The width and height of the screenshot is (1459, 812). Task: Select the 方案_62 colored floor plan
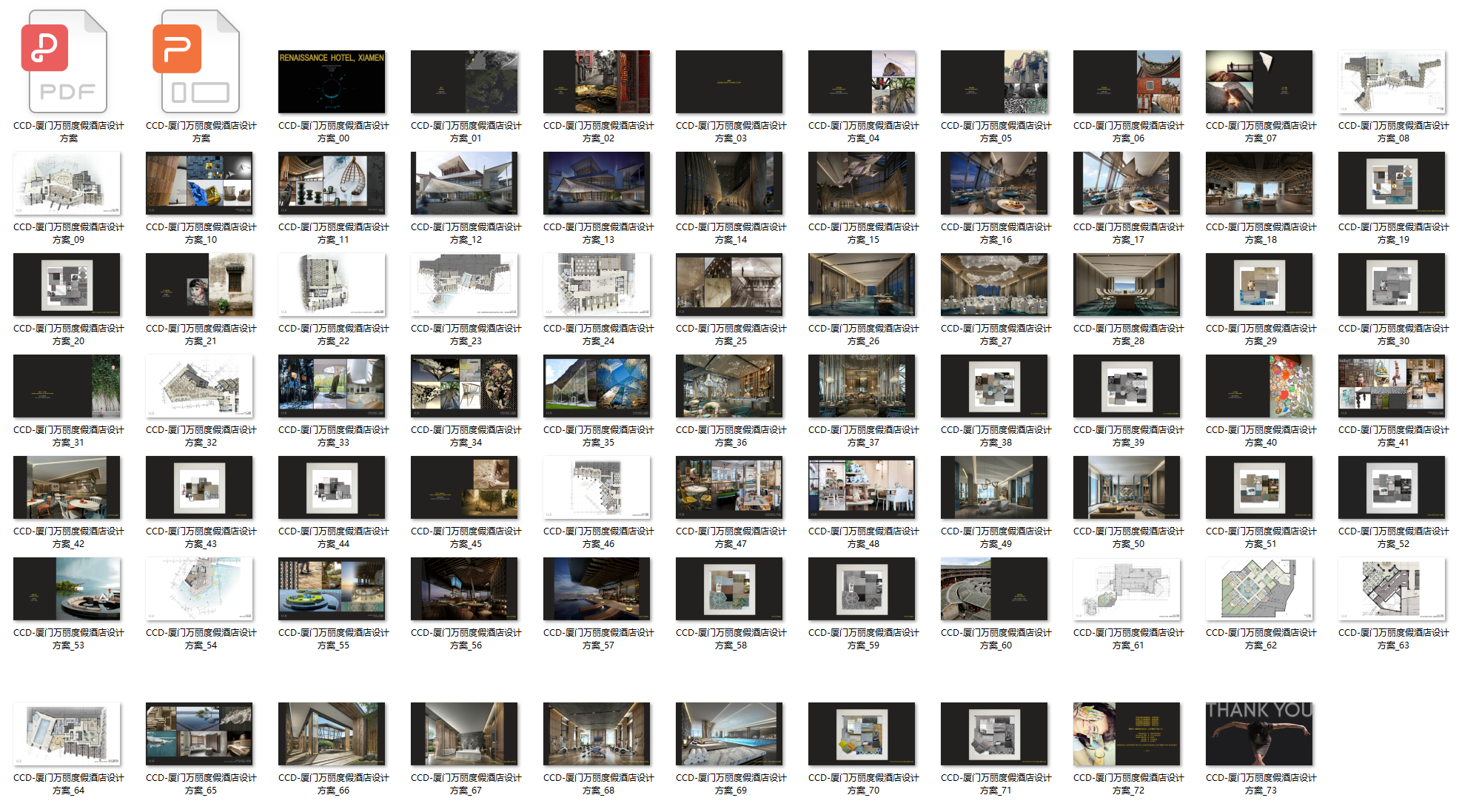click(1259, 588)
